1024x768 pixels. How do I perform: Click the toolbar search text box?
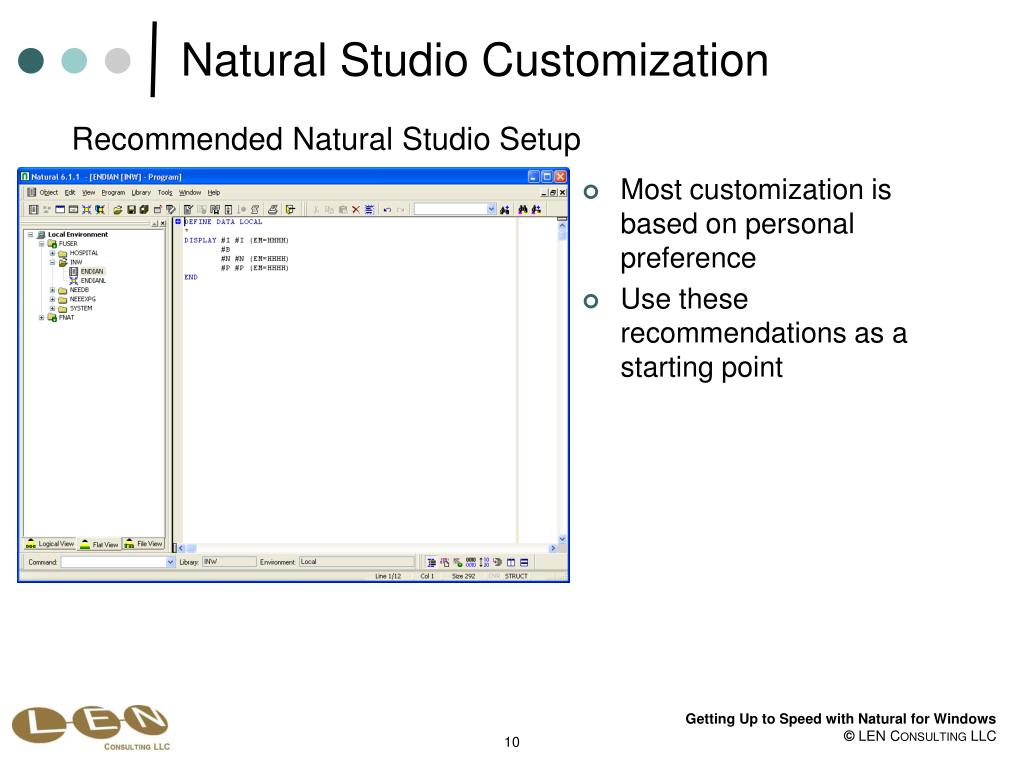(x=451, y=209)
